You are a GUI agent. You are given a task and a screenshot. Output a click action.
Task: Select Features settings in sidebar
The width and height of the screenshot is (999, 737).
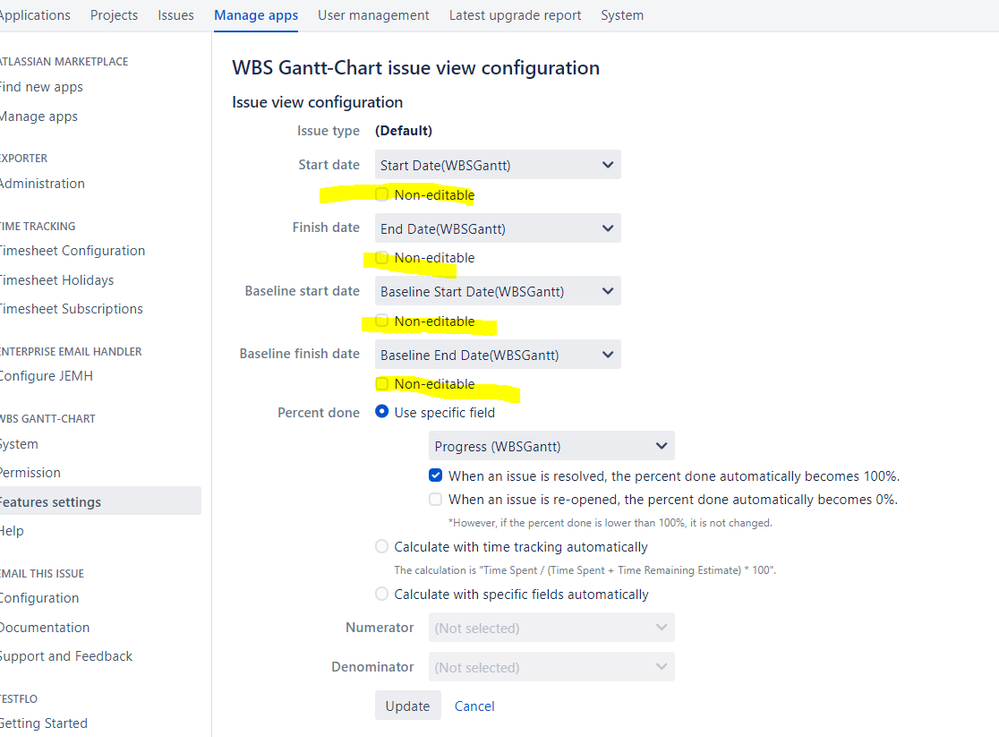click(100, 501)
